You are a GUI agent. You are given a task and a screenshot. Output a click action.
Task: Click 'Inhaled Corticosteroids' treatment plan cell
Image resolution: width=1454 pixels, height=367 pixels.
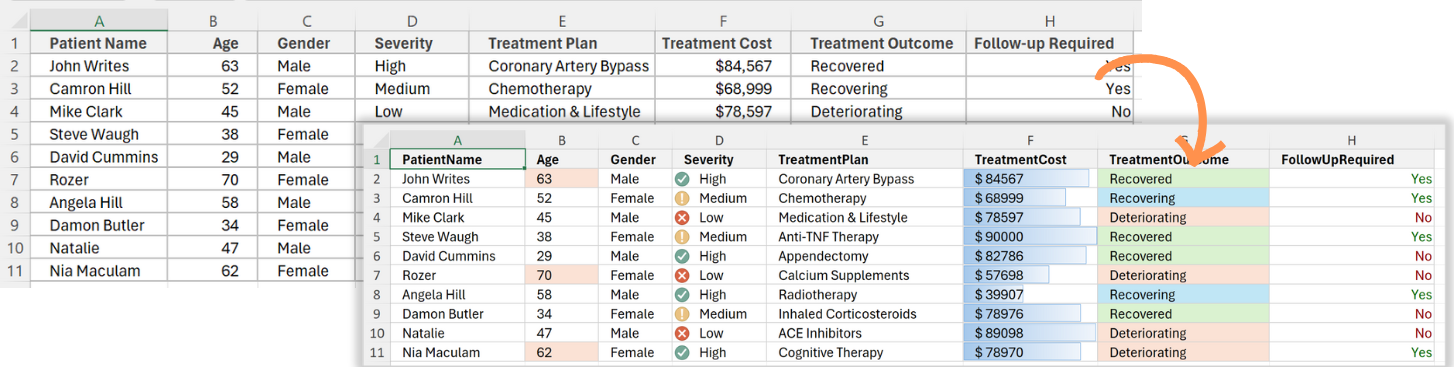point(865,314)
